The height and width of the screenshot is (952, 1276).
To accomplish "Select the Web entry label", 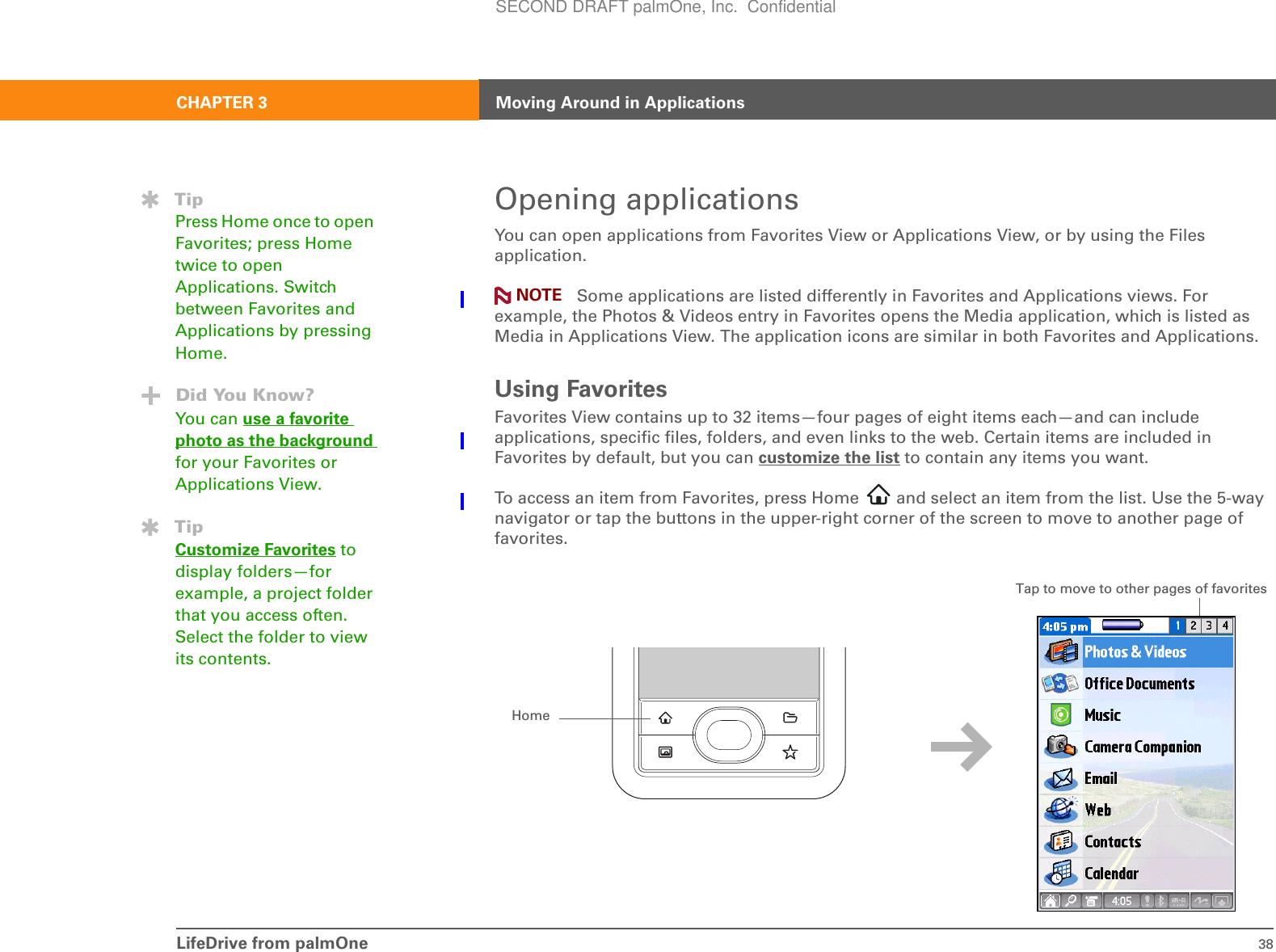I will [x=1097, y=810].
